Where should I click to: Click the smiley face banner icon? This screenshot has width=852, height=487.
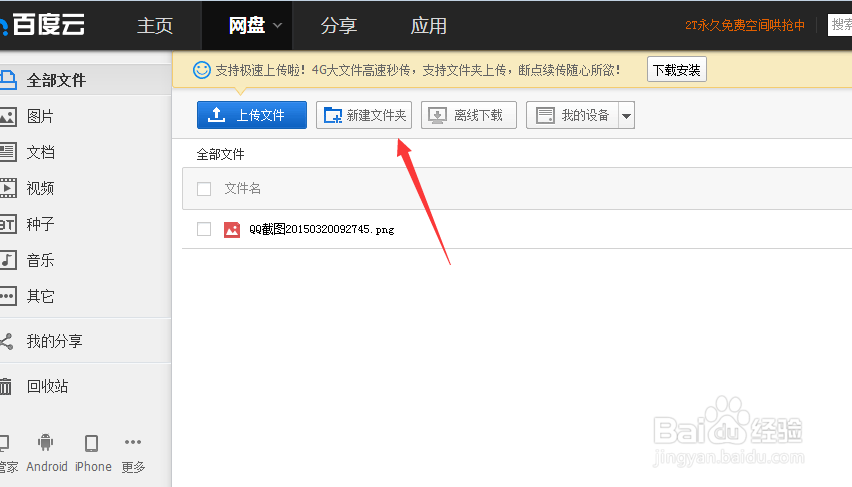click(x=202, y=70)
